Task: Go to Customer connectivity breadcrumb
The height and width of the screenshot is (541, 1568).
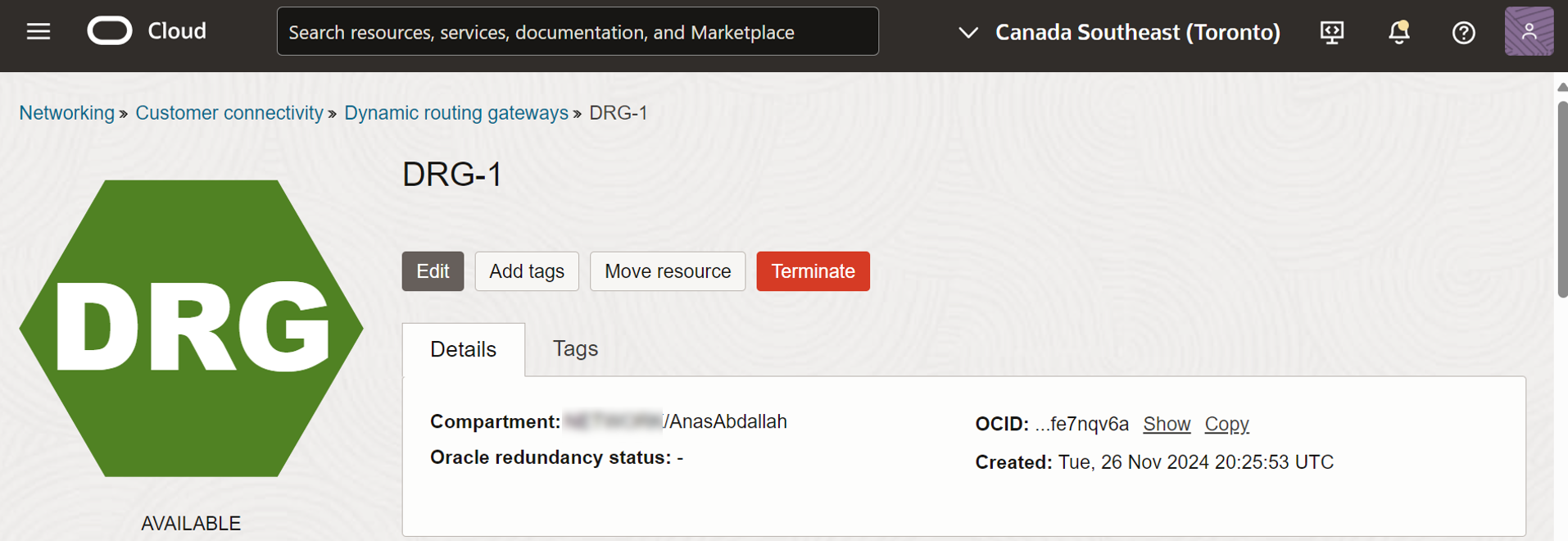Action: (x=229, y=113)
